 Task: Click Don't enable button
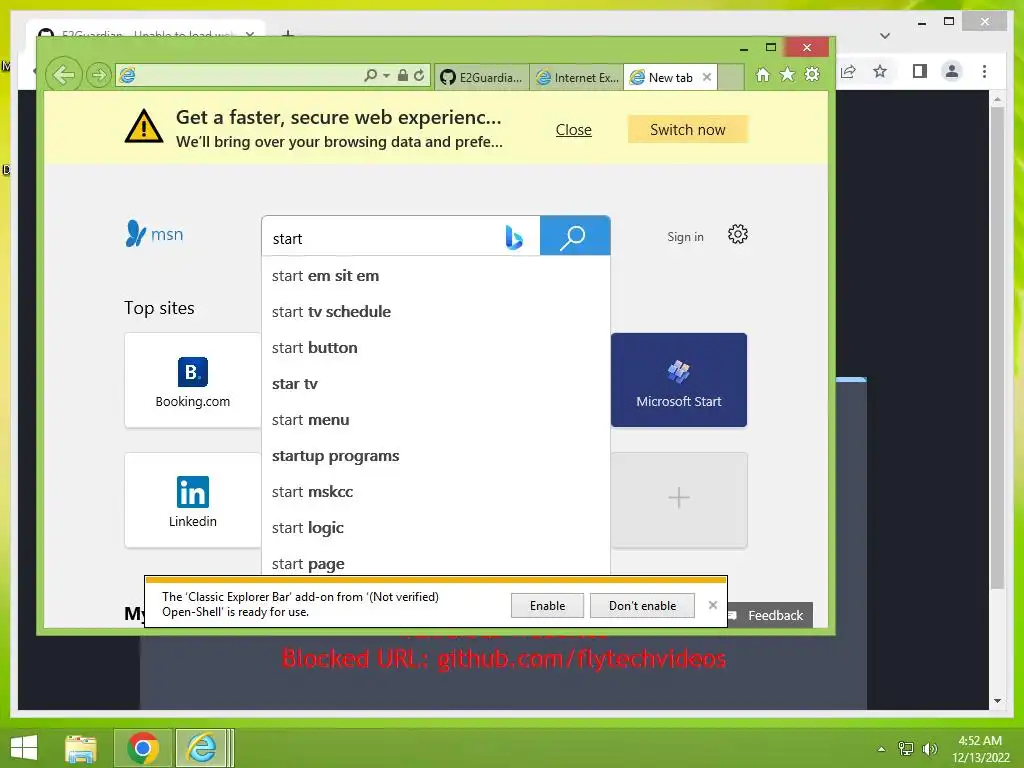click(642, 605)
